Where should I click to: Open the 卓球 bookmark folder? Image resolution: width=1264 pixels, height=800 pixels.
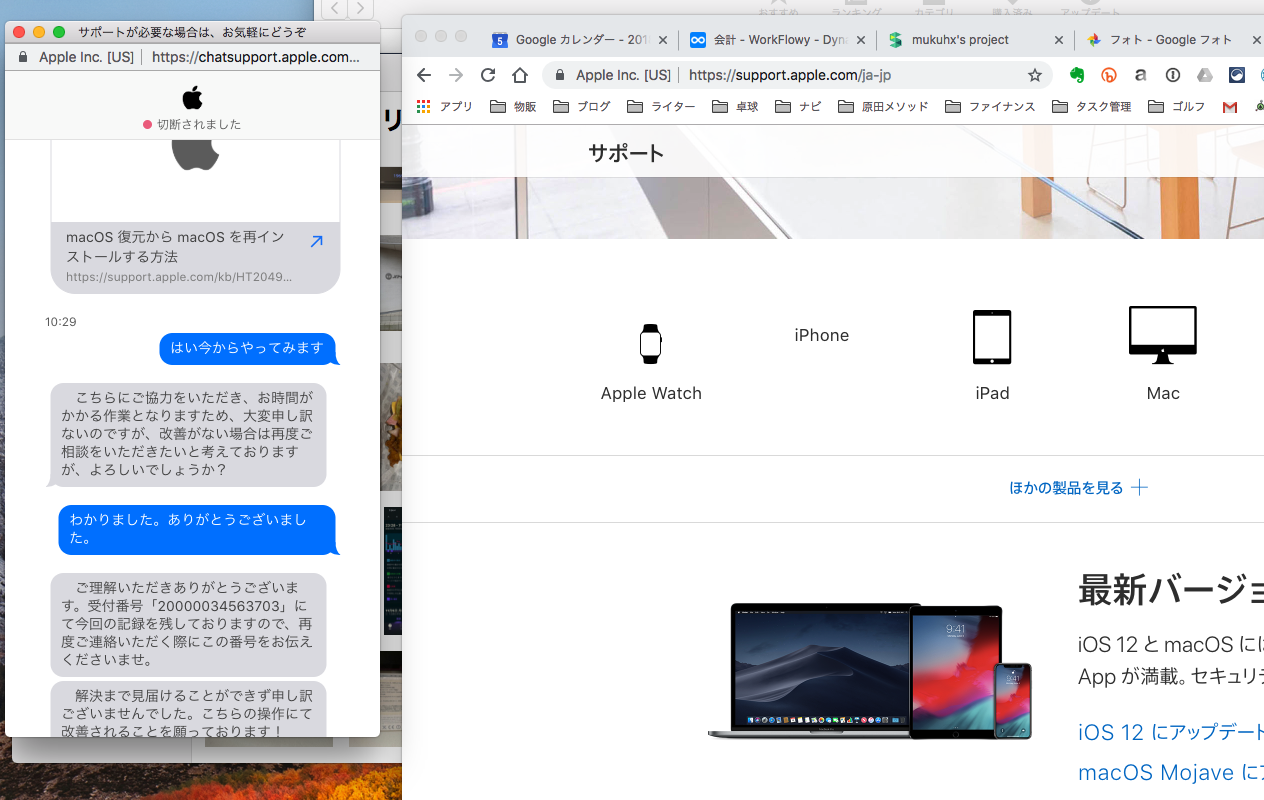click(735, 106)
